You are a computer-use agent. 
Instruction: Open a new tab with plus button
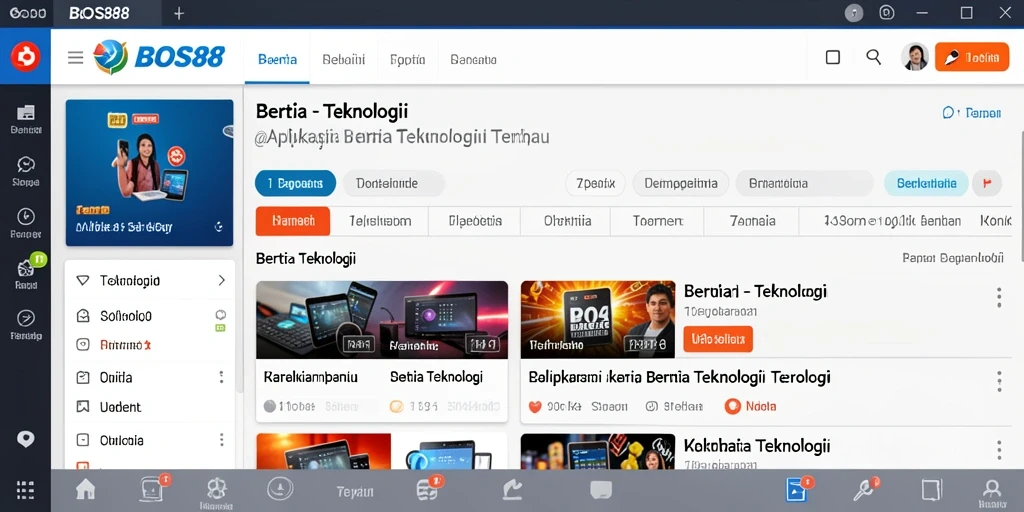pyautogui.click(x=179, y=13)
